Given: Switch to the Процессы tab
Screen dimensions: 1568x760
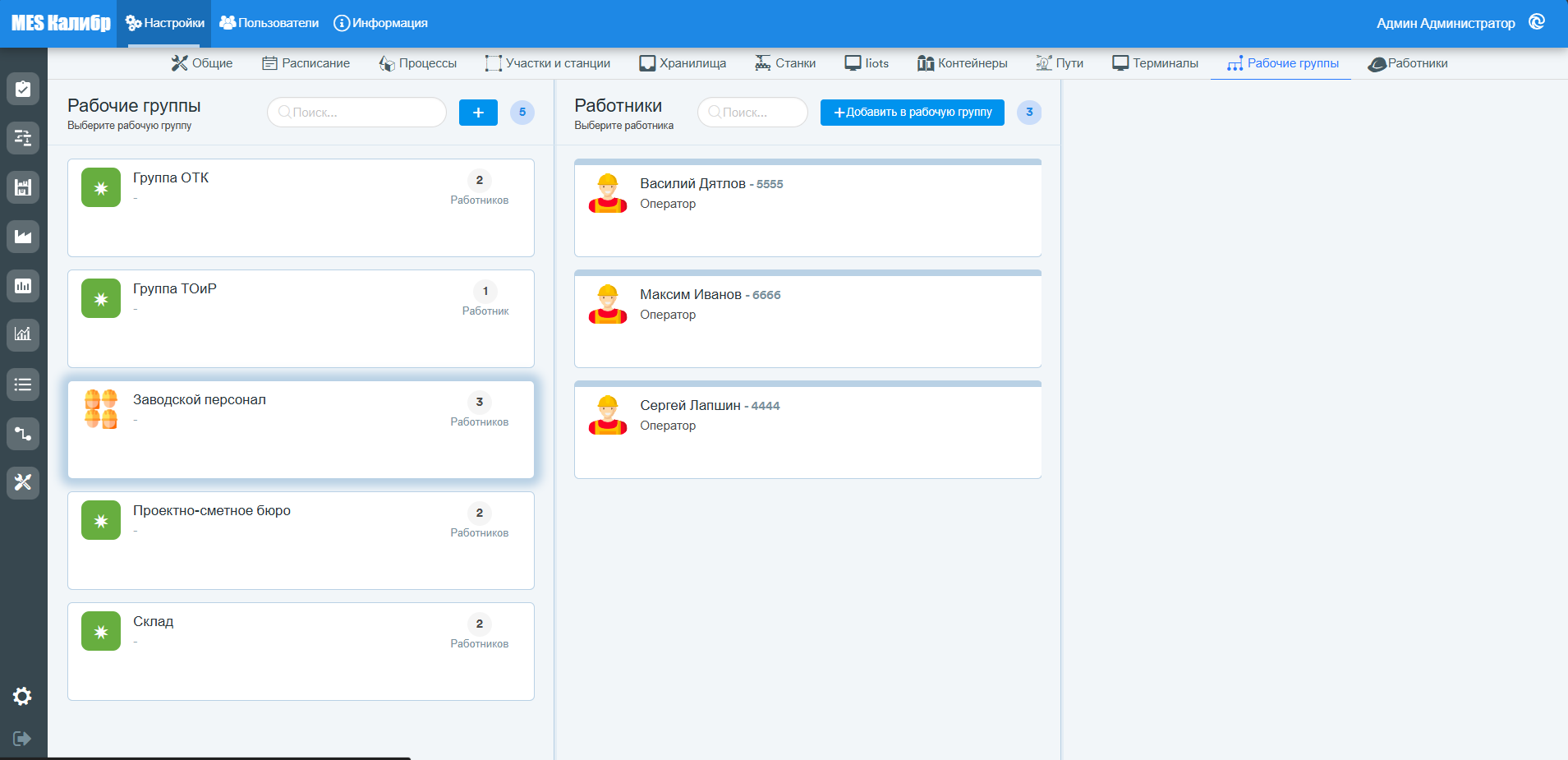Looking at the screenshot, I should click(417, 63).
